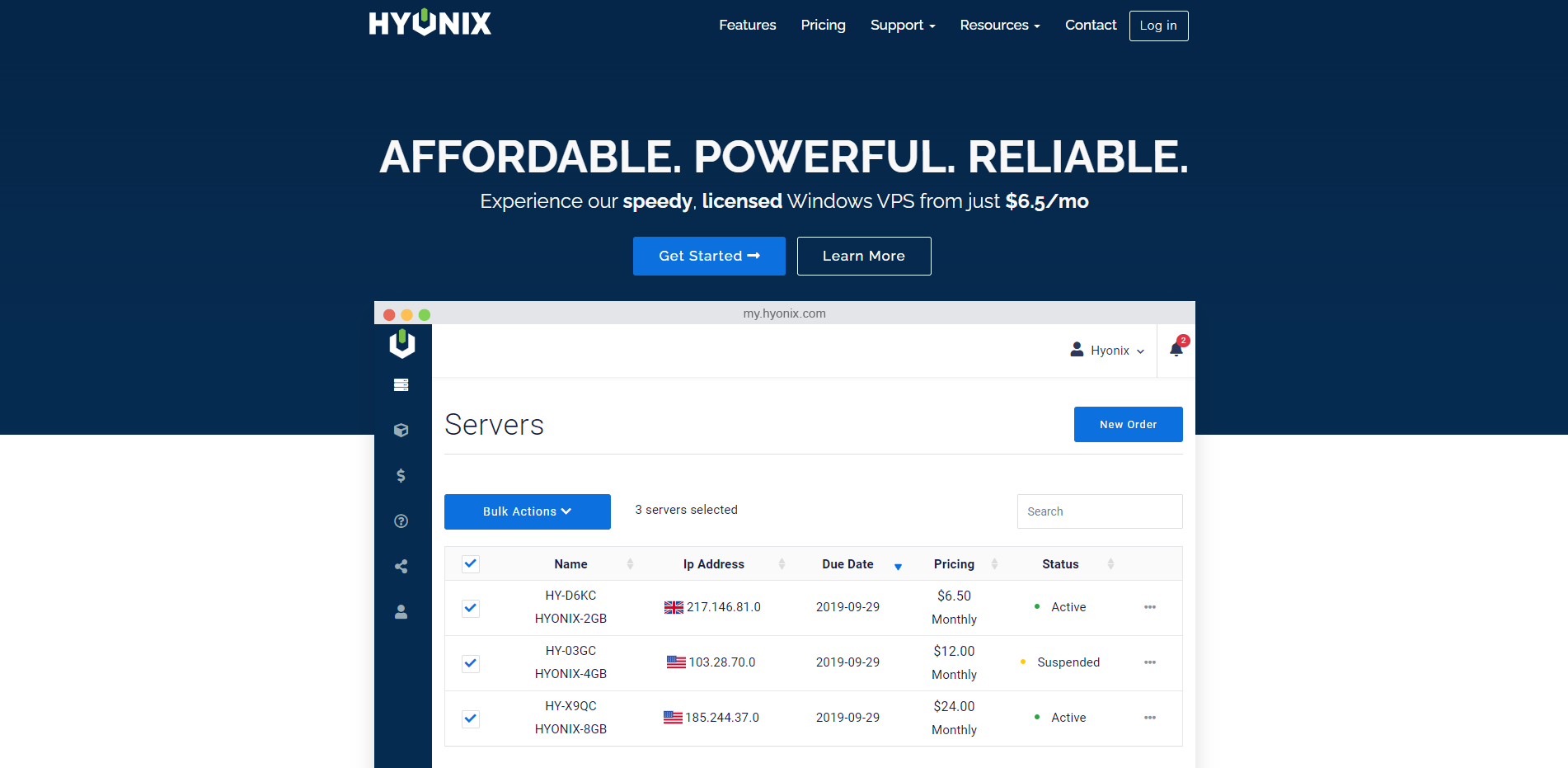The height and width of the screenshot is (768, 1568).
Task: Click the IP address 217.146.81.0
Action: [x=724, y=607]
